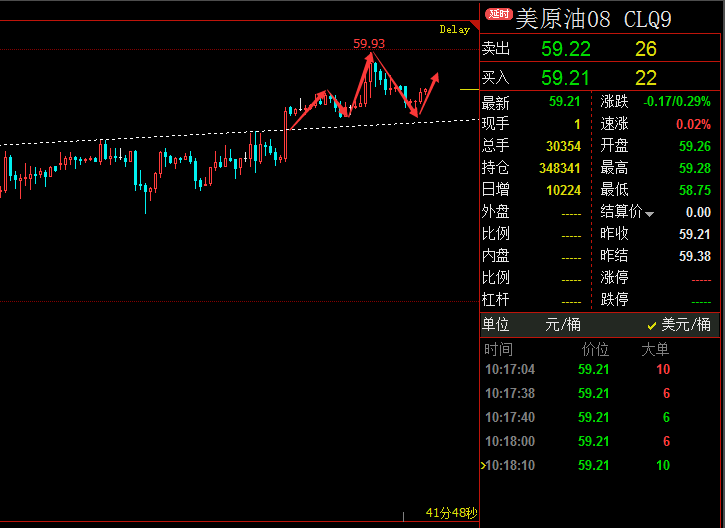The image size is (725, 528).
Task: Click the yellow arrow beside 10:18:10
Action: (x=483, y=465)
